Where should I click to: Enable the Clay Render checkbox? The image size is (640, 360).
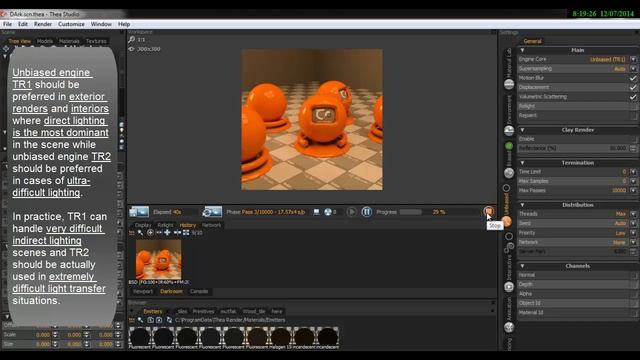633,139
